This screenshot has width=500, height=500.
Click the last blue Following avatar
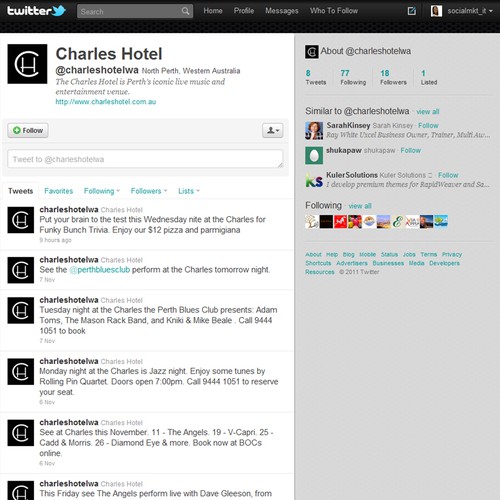coord(441,222)
